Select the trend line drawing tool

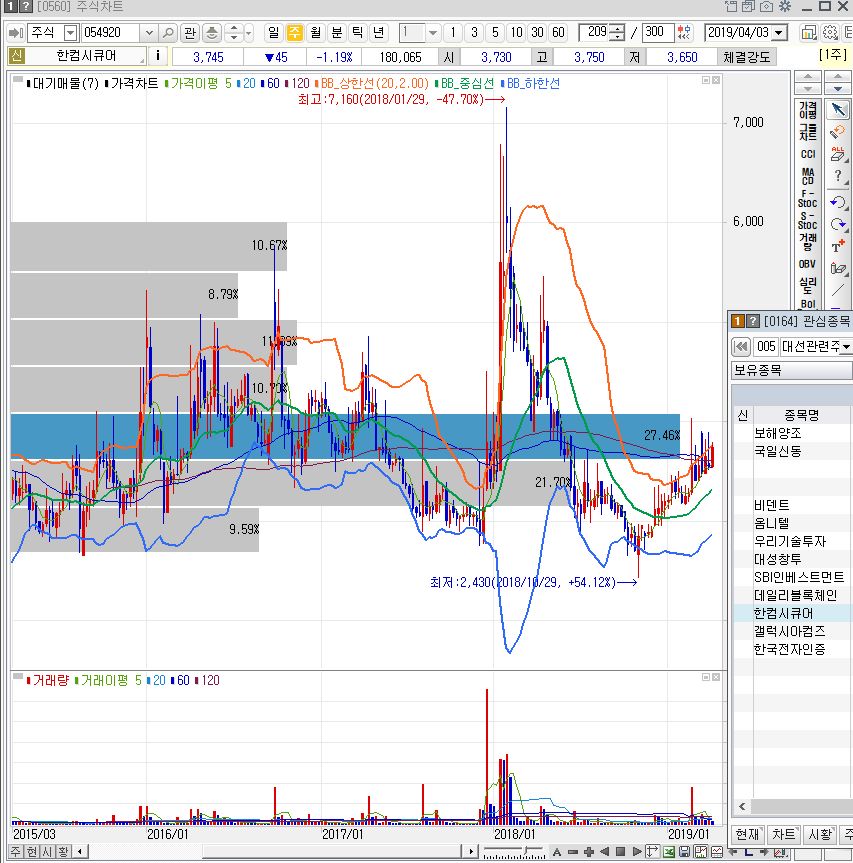(838, 290)
